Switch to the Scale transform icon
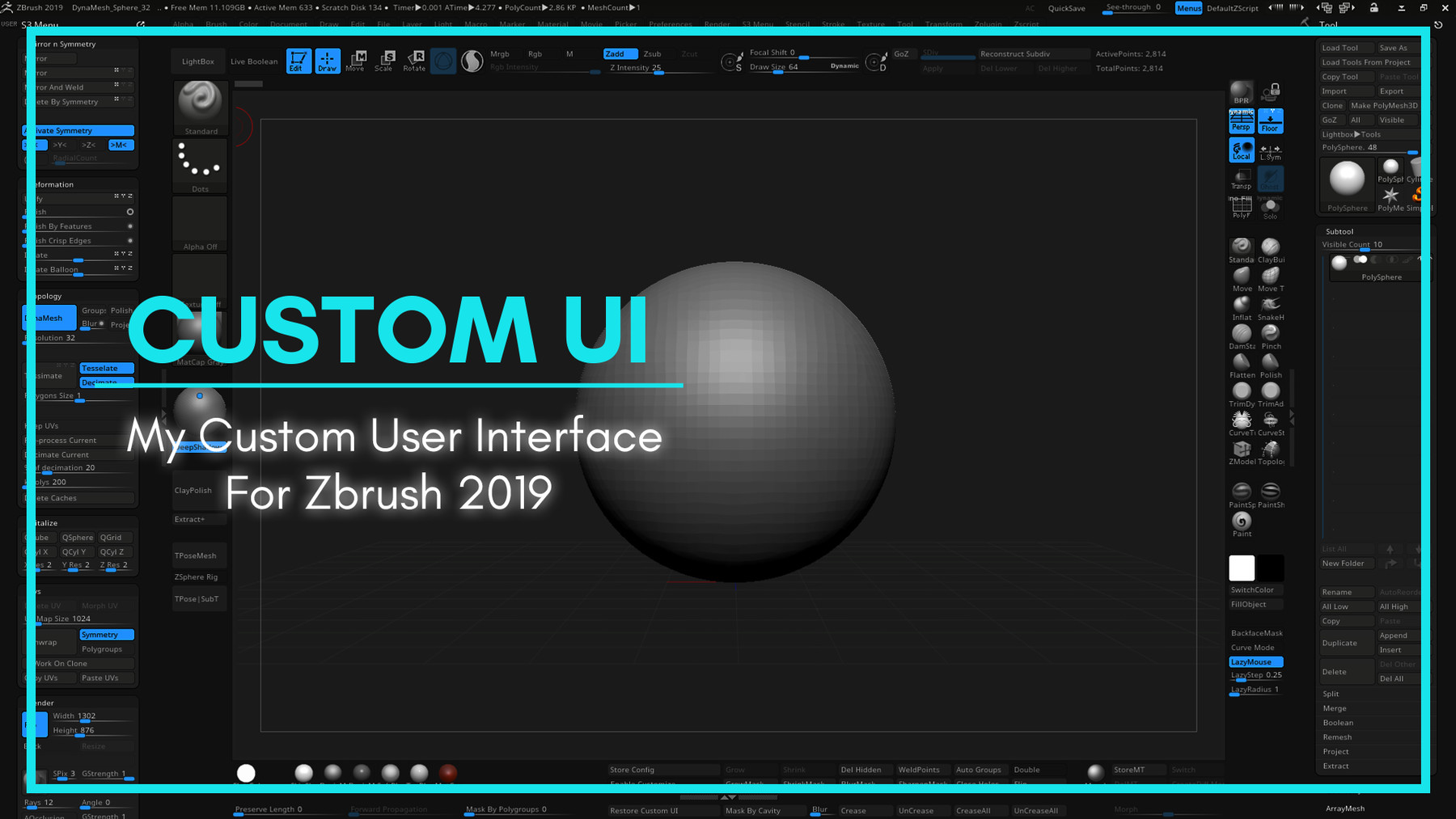The height and width of the screenshot is (819, 1456). point(384,61)
